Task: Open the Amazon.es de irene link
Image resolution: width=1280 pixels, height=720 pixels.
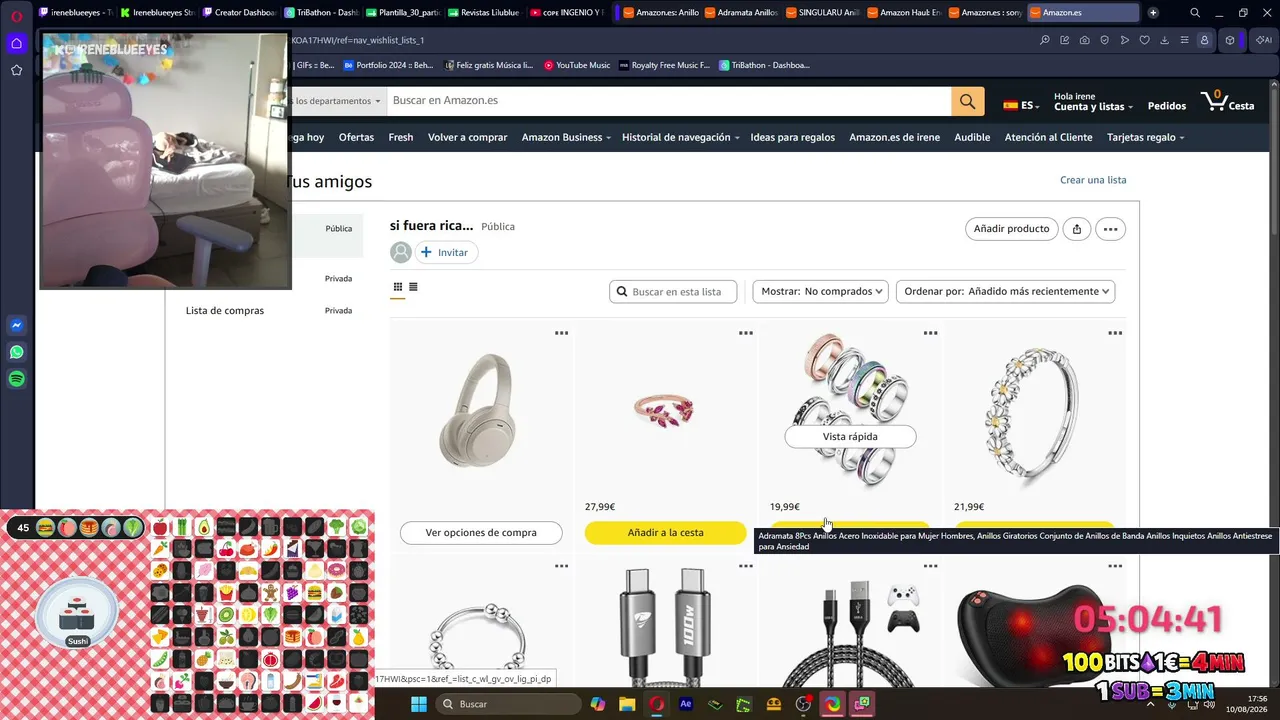Action: pos(894,137)
